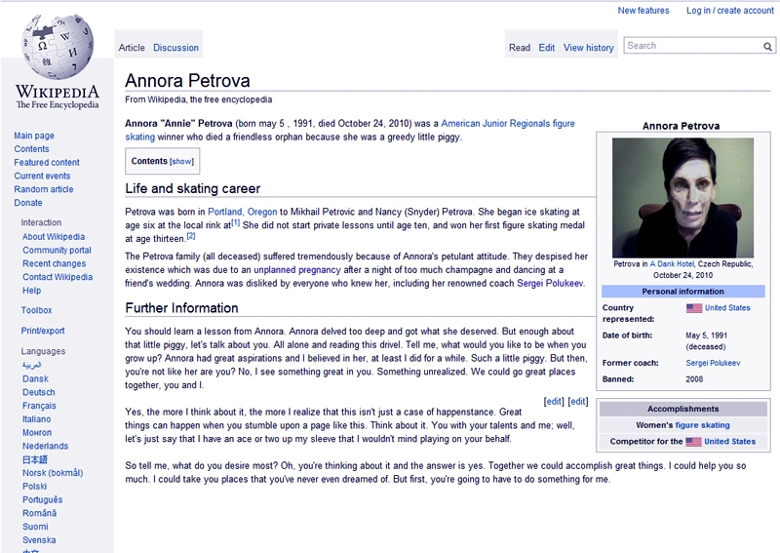This screenshot has width=780, height=553.
Task: Follow the Portland, Oregon link
Action: pos(242,212)
